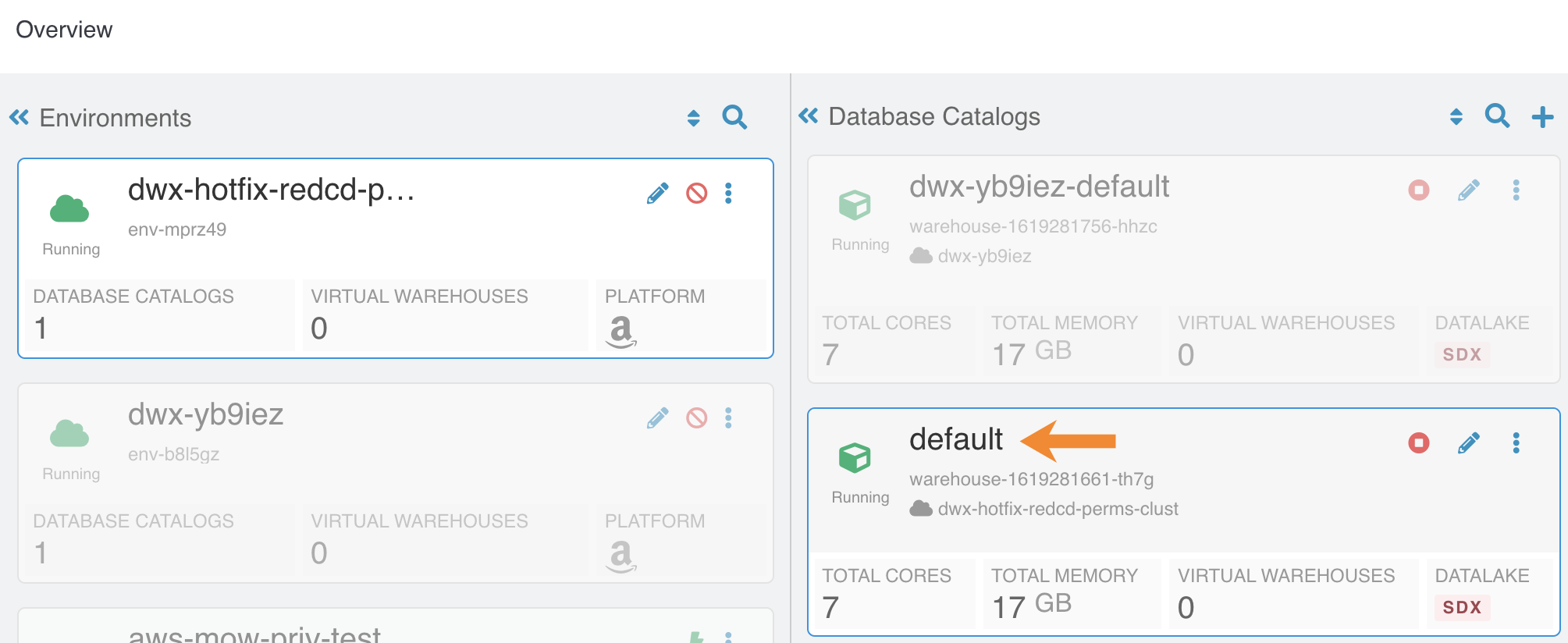The width and height of the screenshot is (1568, 643).
Task: Edit the default database catalog
Action: pos(1468,443)
